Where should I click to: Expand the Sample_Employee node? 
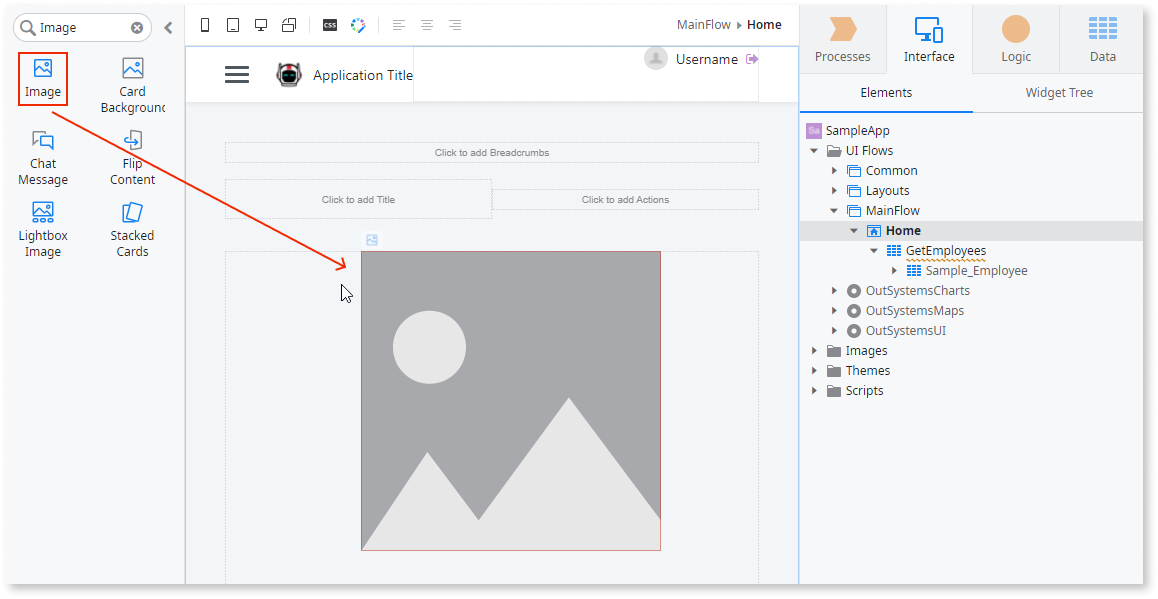895,270
